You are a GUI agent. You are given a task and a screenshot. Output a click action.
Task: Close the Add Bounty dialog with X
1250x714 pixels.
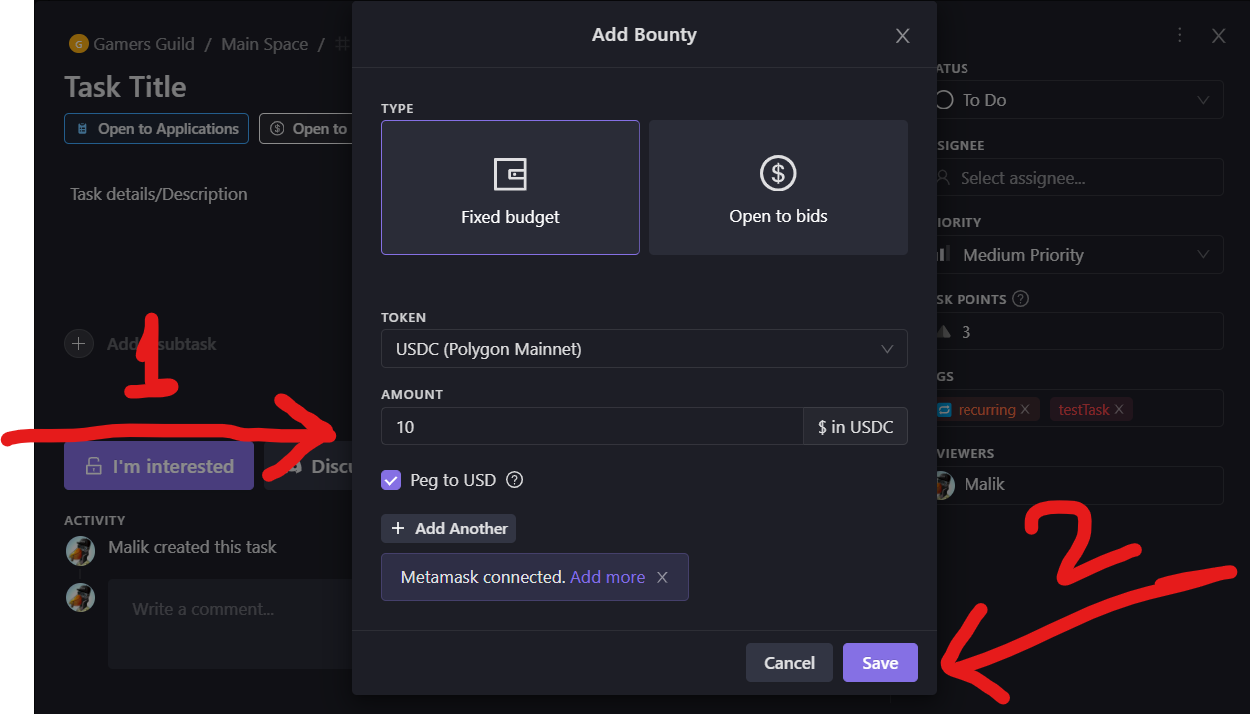pyautogui.click(x=902, y=36)
